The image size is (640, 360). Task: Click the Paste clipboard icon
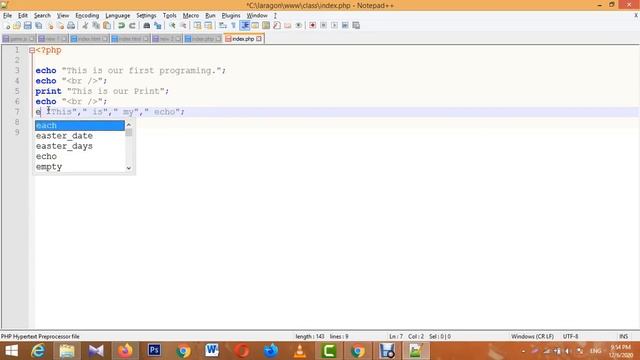107,25
